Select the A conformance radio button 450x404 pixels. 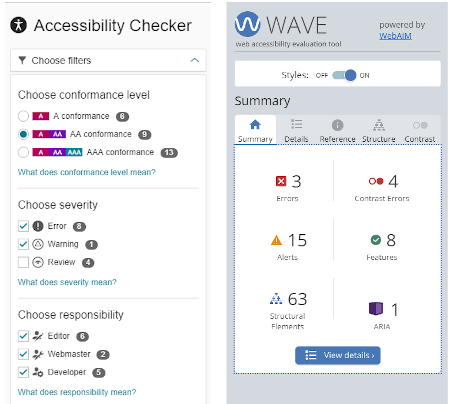[x=23, y=116]
